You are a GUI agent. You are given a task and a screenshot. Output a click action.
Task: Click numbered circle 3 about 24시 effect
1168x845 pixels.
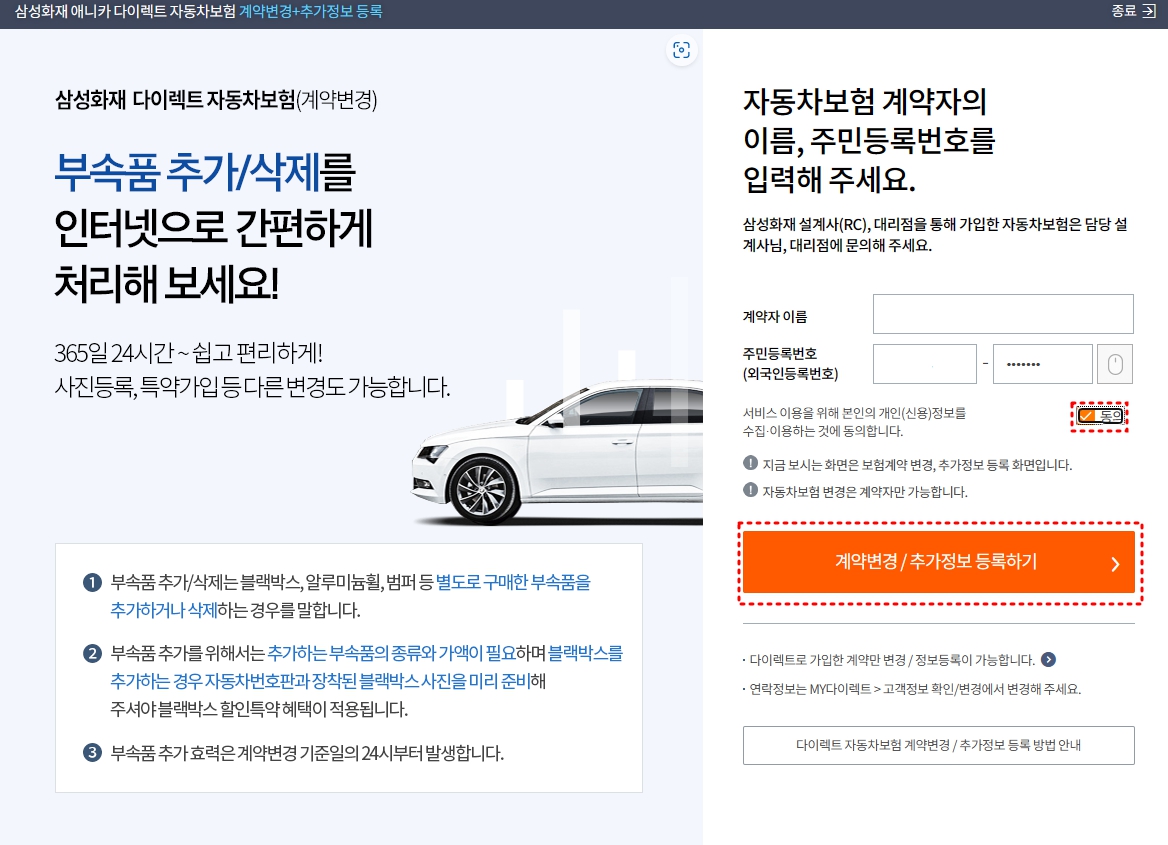tap(92, 752)
